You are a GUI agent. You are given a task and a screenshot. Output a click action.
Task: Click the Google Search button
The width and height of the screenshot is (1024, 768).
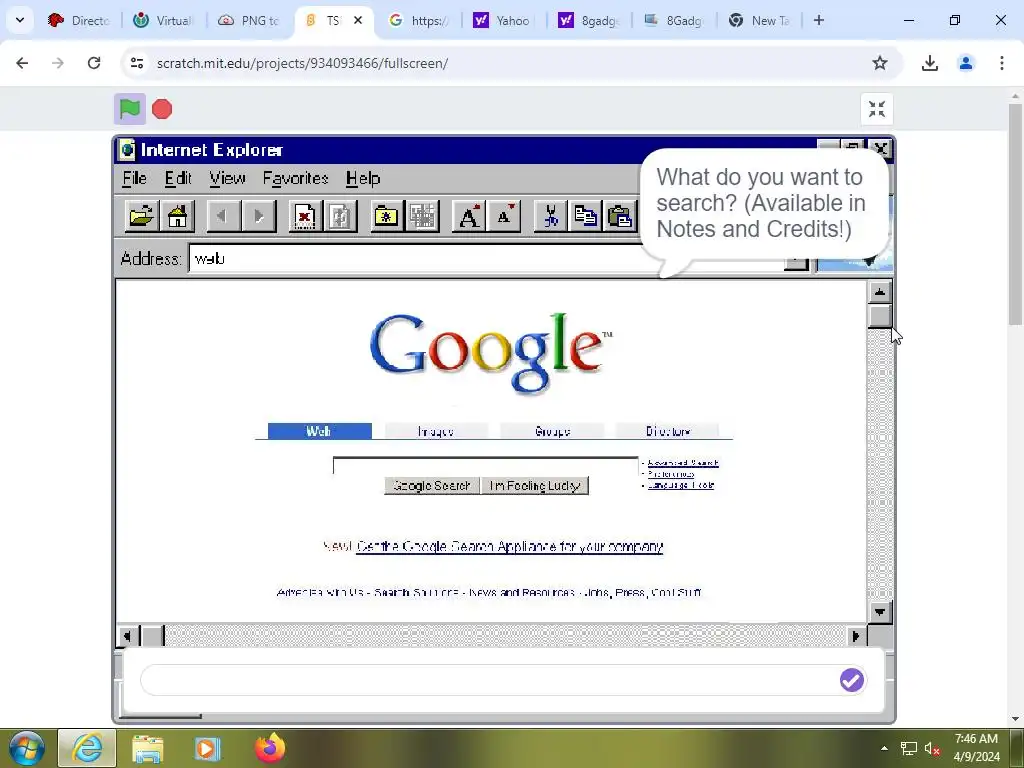(432, 486)
